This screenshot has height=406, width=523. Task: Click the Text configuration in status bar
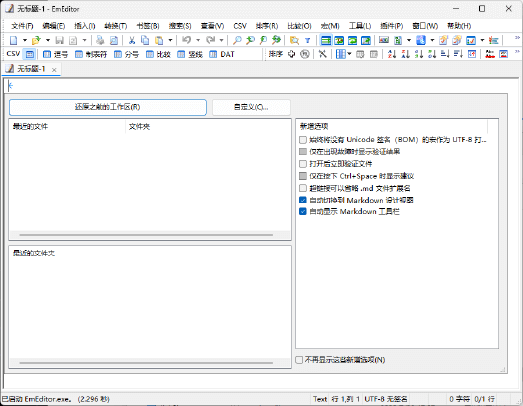[x=320, y=399]
